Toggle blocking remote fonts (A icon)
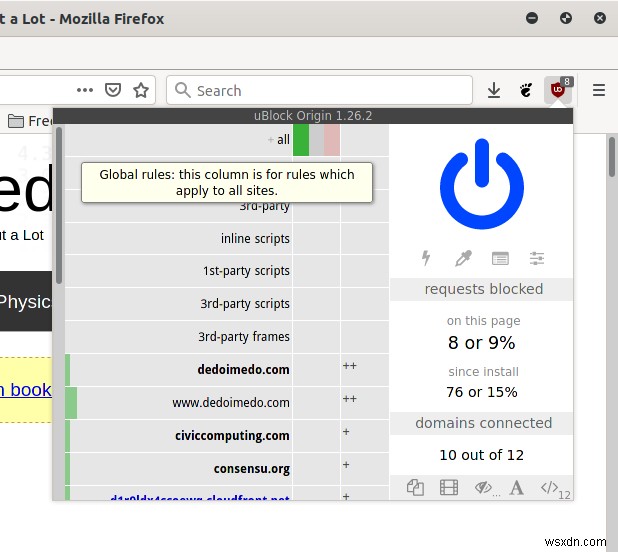This screenshot has width=618, height=552. tap(516, 487)
